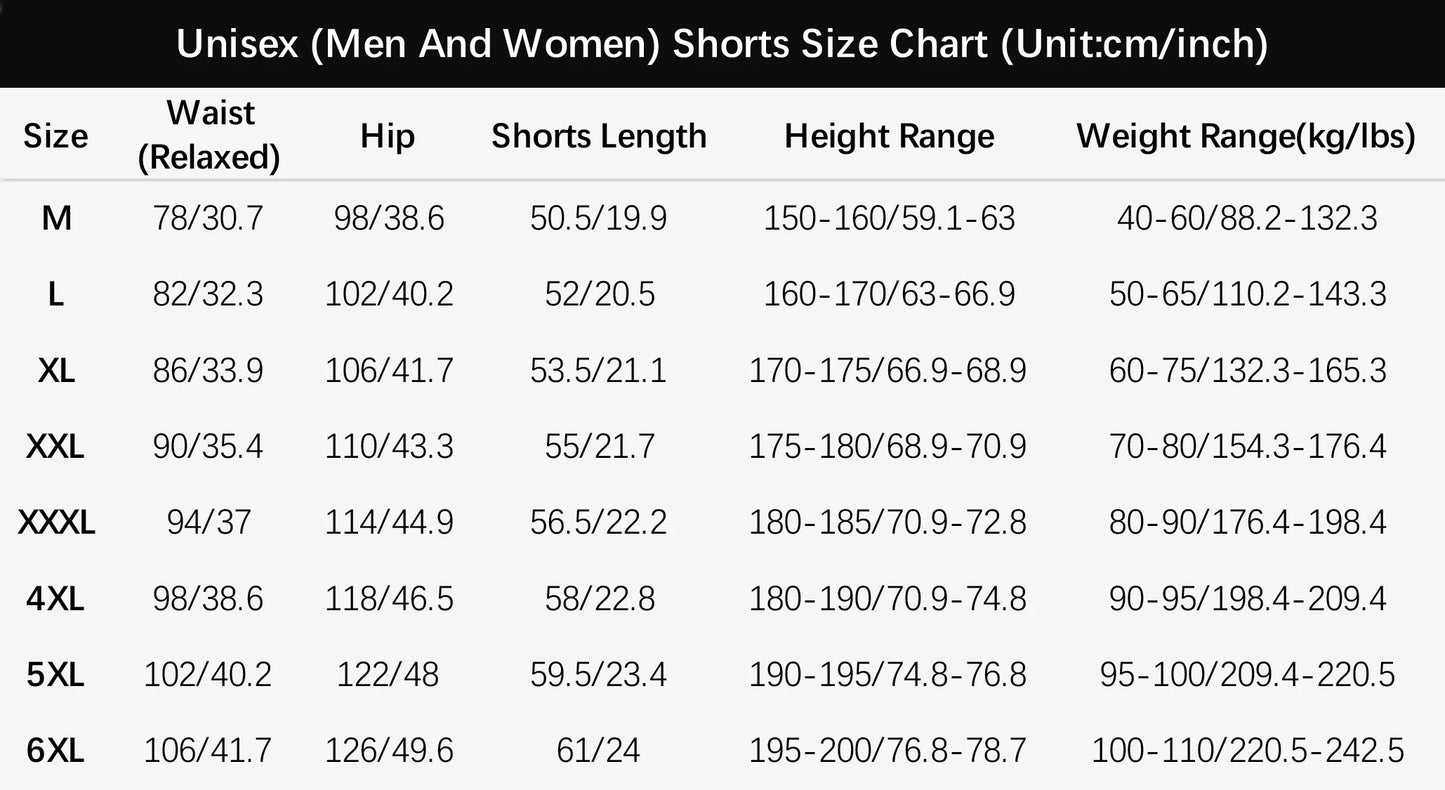The image size is (1445, 790).
Task: Select the Shorts Length column header
Action: [x=599, y=136]
